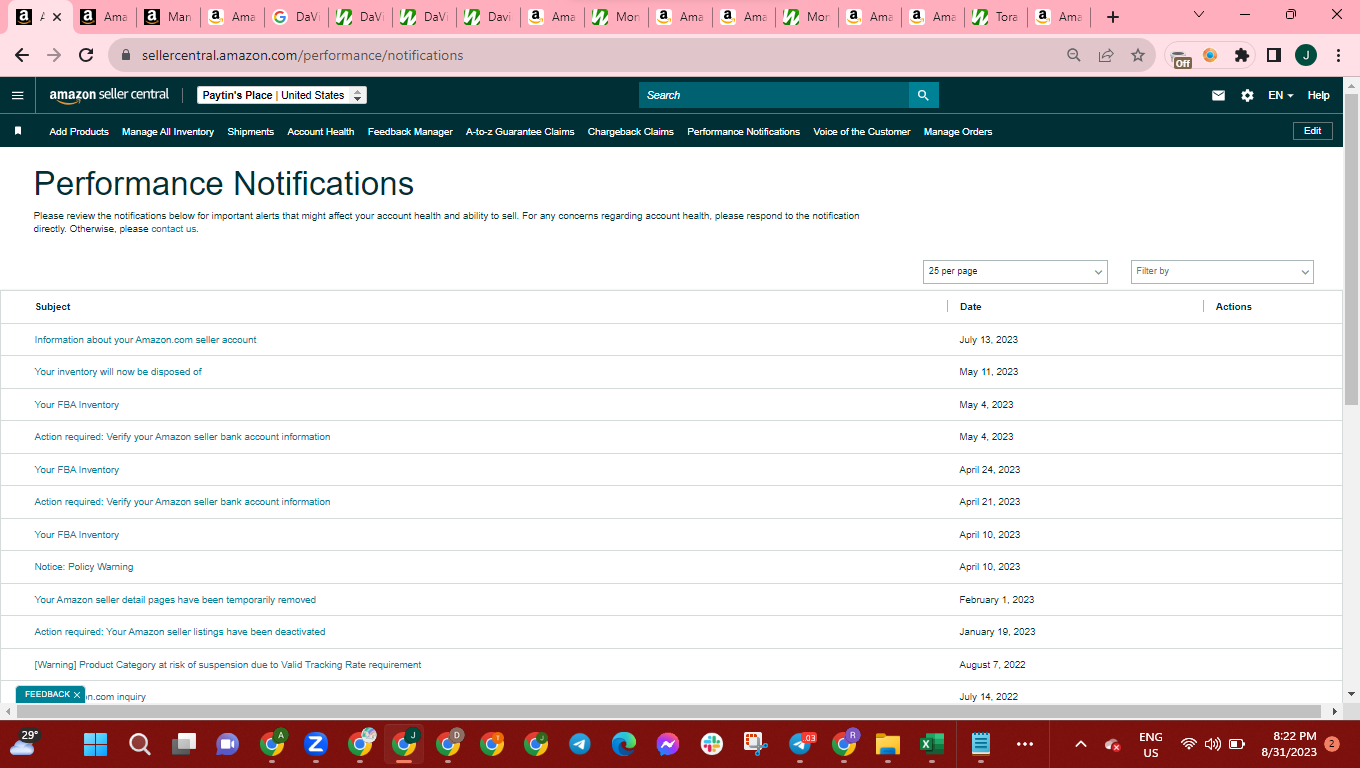Open Shipments in the nav bar
Screen dimensions: 1360x768
pyautogui.click(x=250, y=132)
